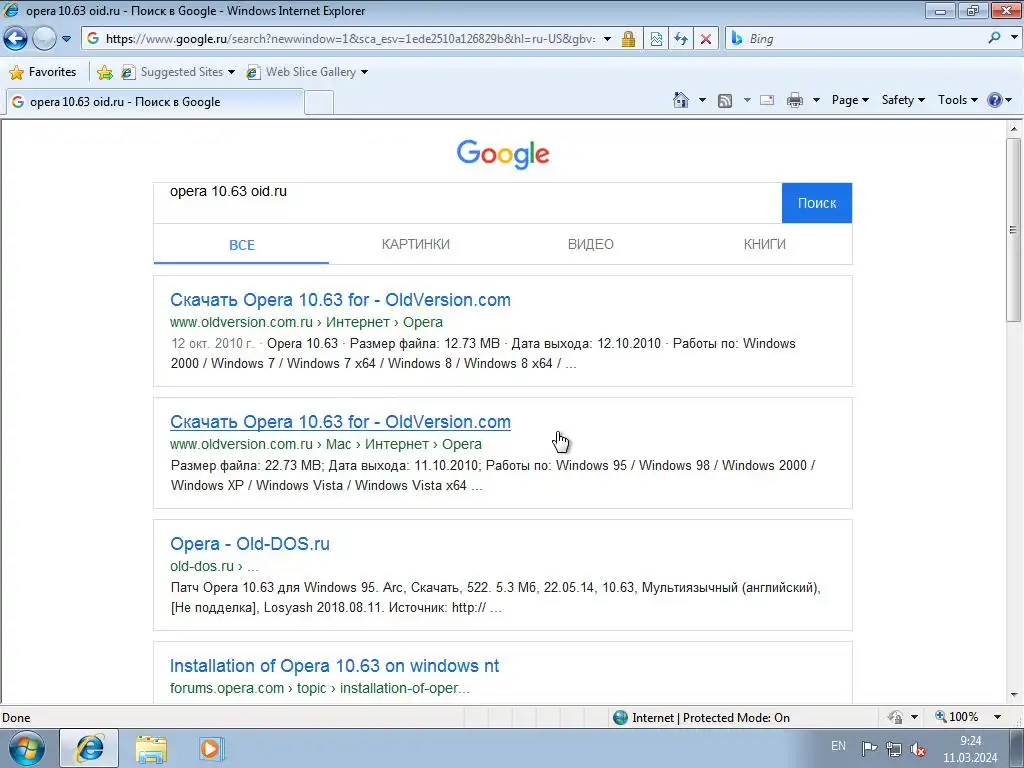
Task: Click the security lock icon in address bar
Action: (628, 39)
